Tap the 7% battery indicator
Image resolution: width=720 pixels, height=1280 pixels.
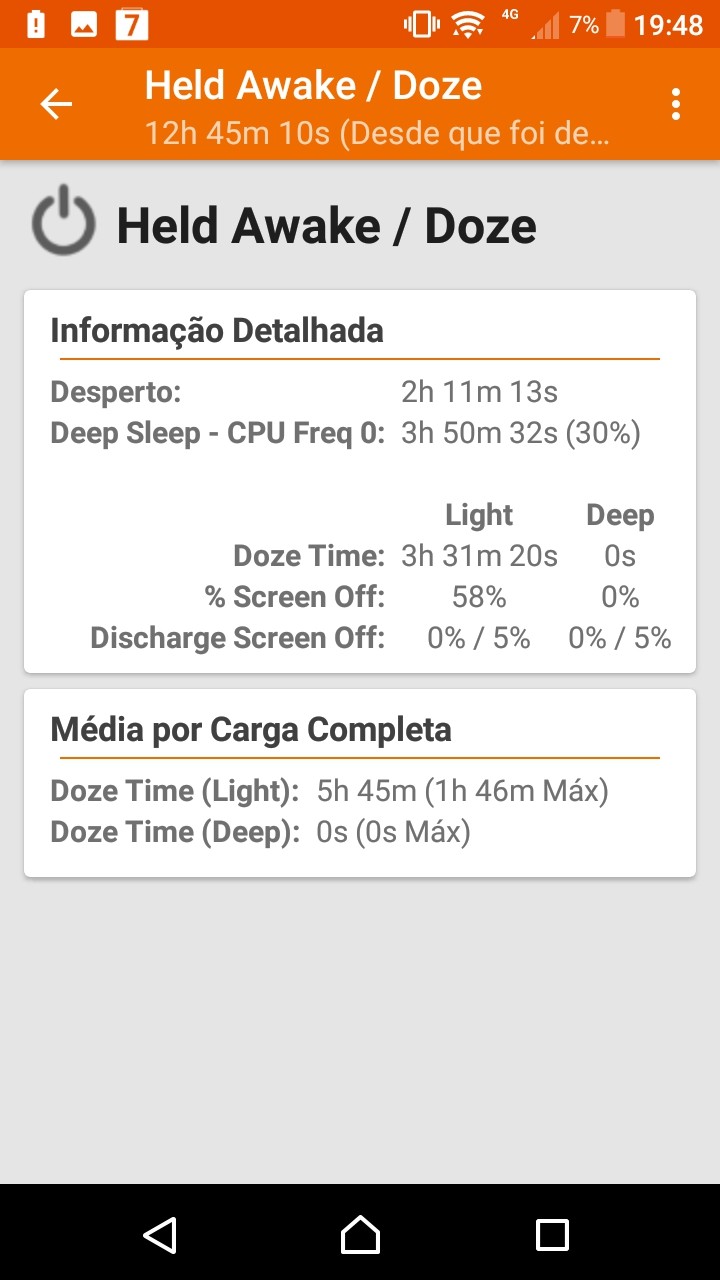pos(598,24)
